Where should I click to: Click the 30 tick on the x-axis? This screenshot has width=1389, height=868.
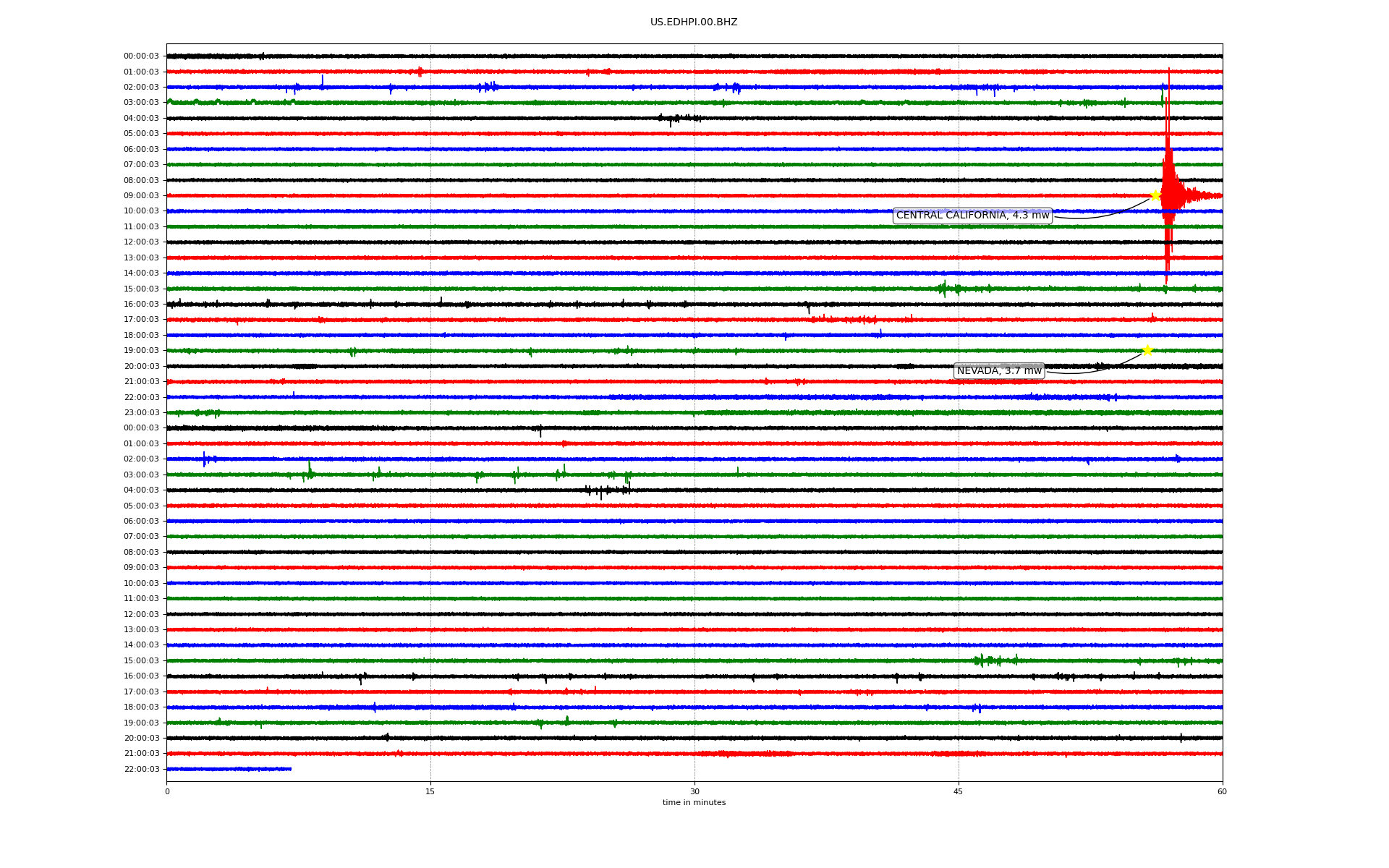tap(694, 791)
